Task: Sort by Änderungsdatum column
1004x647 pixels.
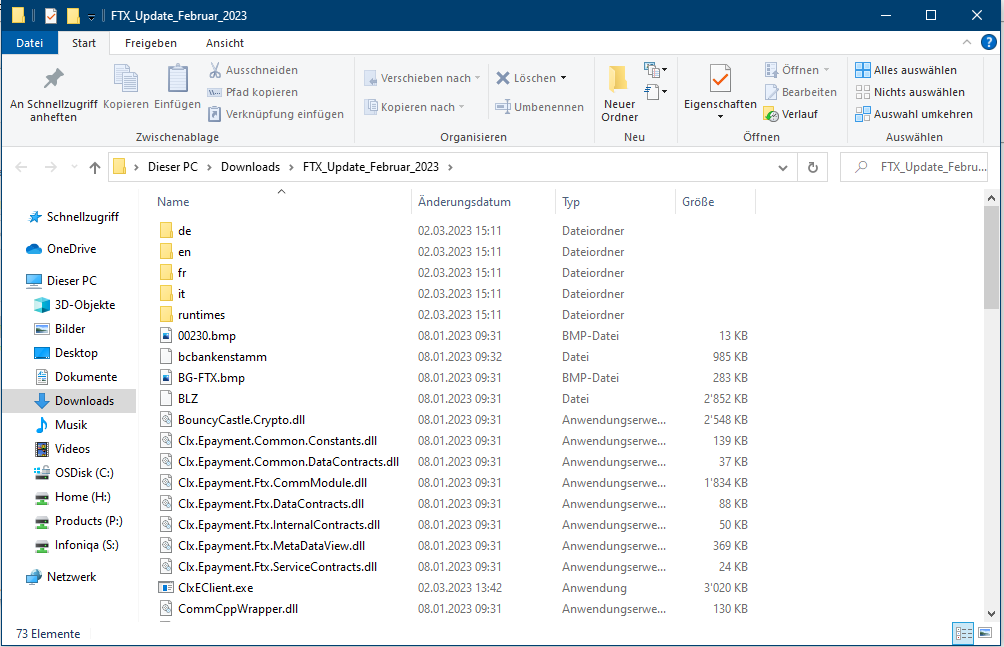Action: click(464, 202)
